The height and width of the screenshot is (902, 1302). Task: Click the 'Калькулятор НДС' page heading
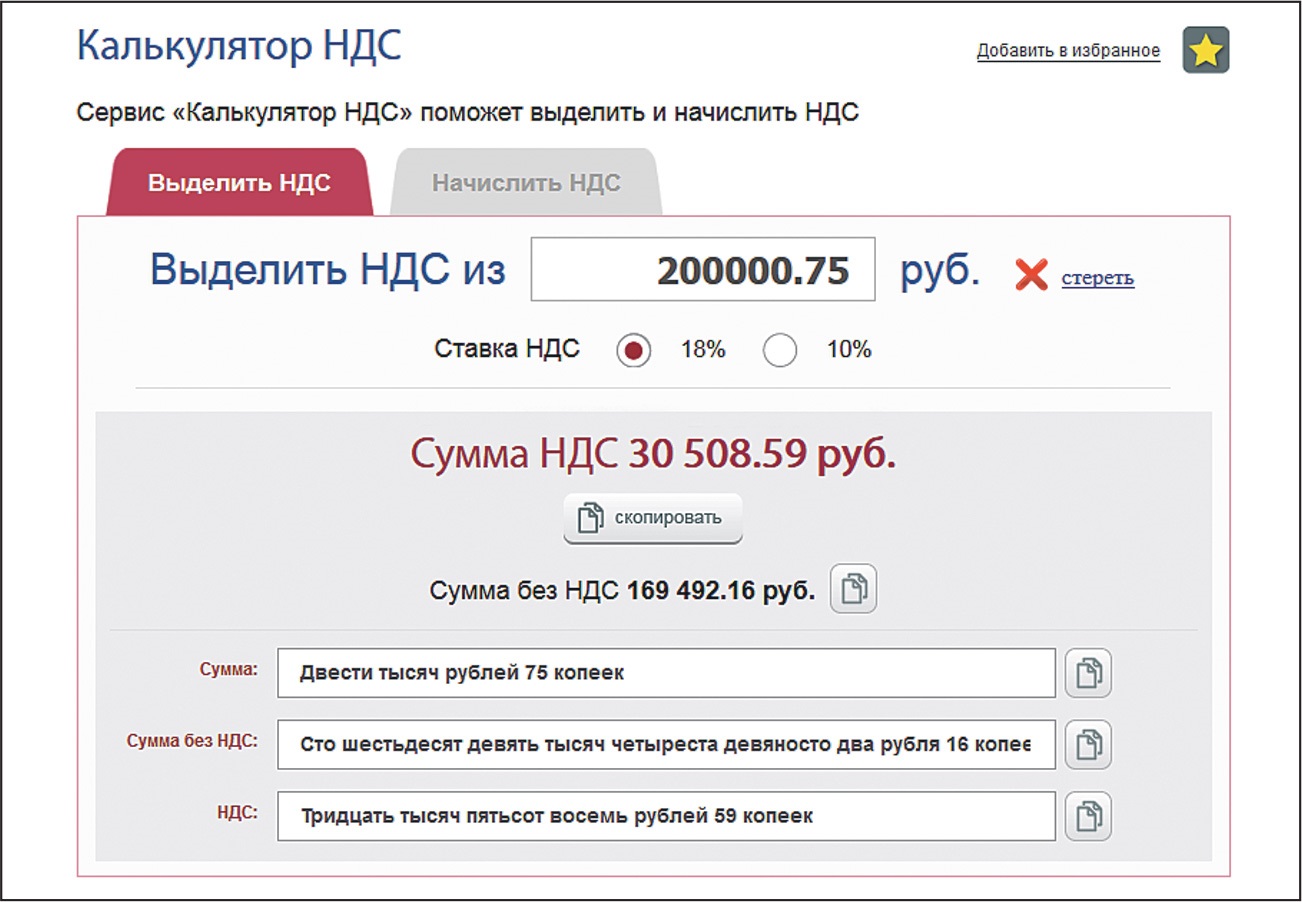click(x=239, y=46)
